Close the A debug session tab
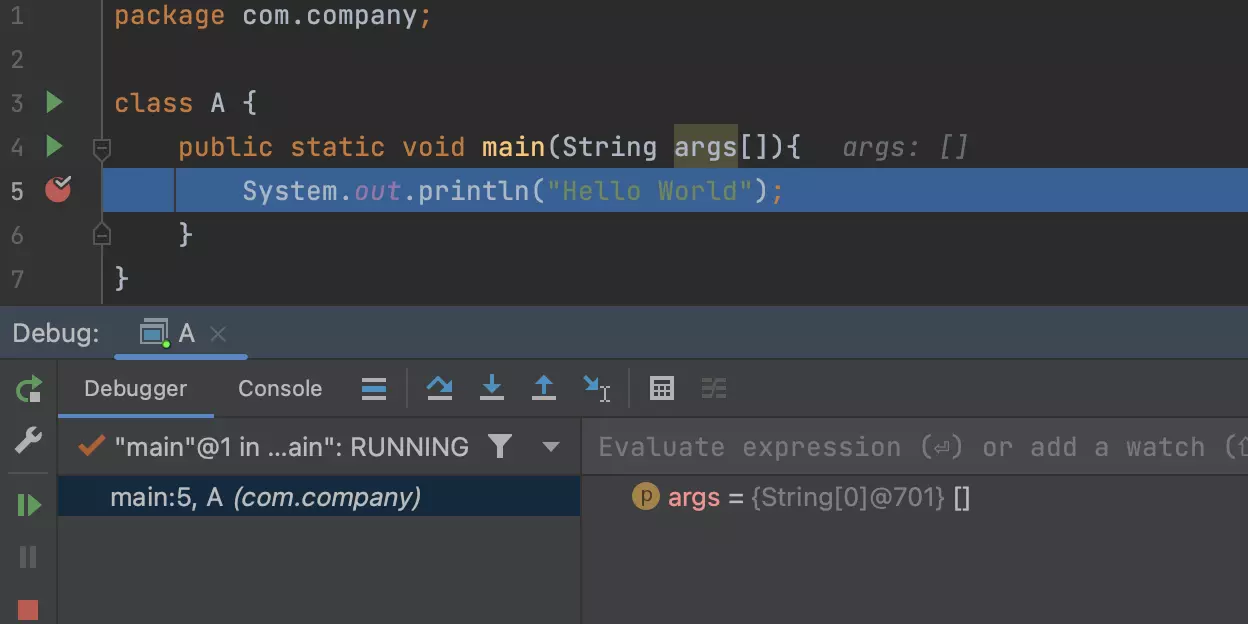The image size is (1248, 624). pyautogui.click(x=219, y=334)
